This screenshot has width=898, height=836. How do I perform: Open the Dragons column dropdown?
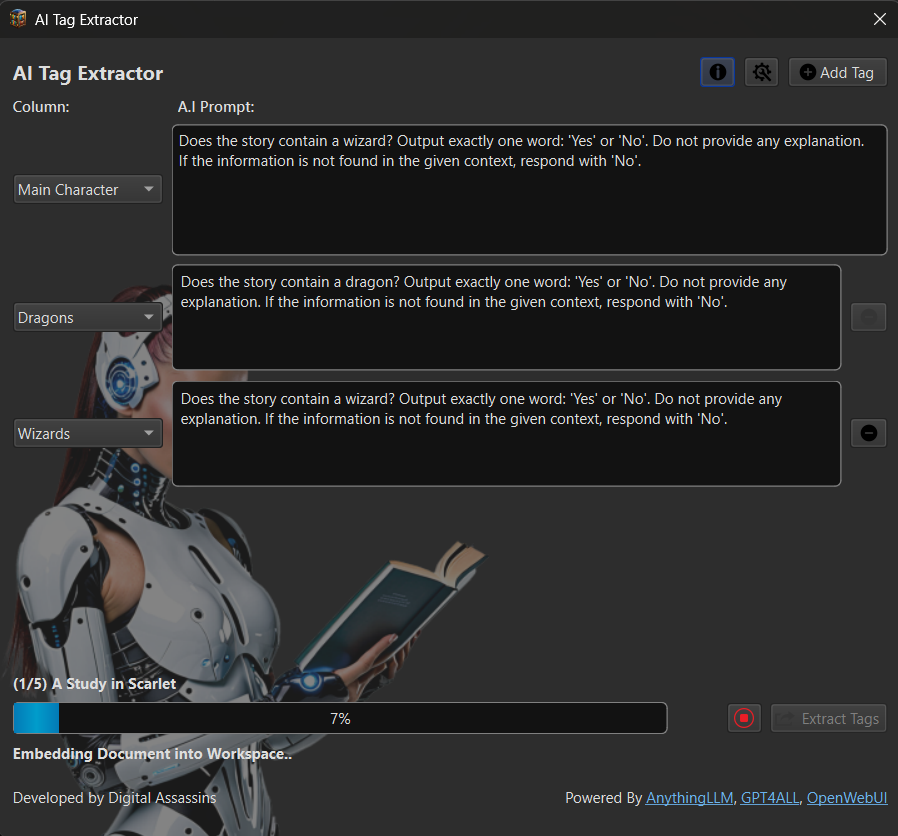tap(88, 317)
